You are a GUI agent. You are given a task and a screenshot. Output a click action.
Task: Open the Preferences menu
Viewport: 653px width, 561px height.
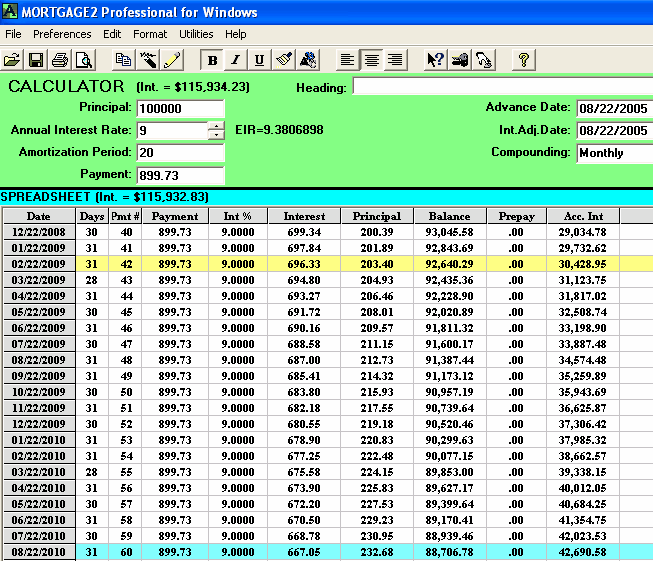click(x=62, y=34)
